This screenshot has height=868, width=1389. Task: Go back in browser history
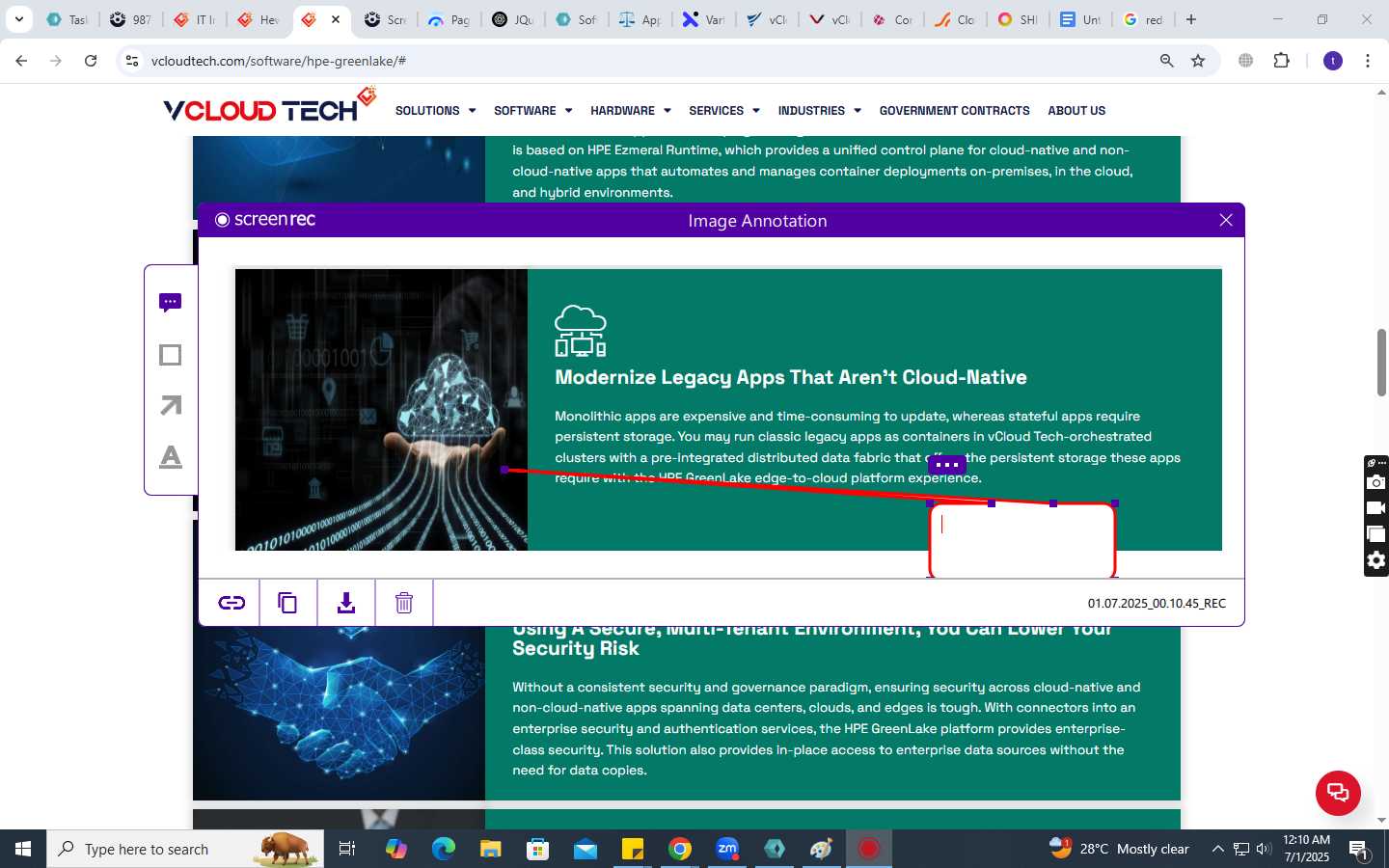21,61
